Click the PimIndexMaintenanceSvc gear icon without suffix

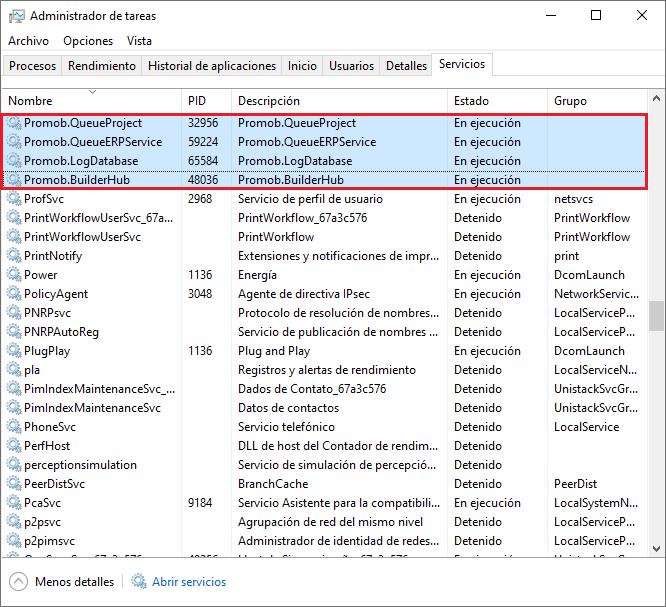coord(14,408)
